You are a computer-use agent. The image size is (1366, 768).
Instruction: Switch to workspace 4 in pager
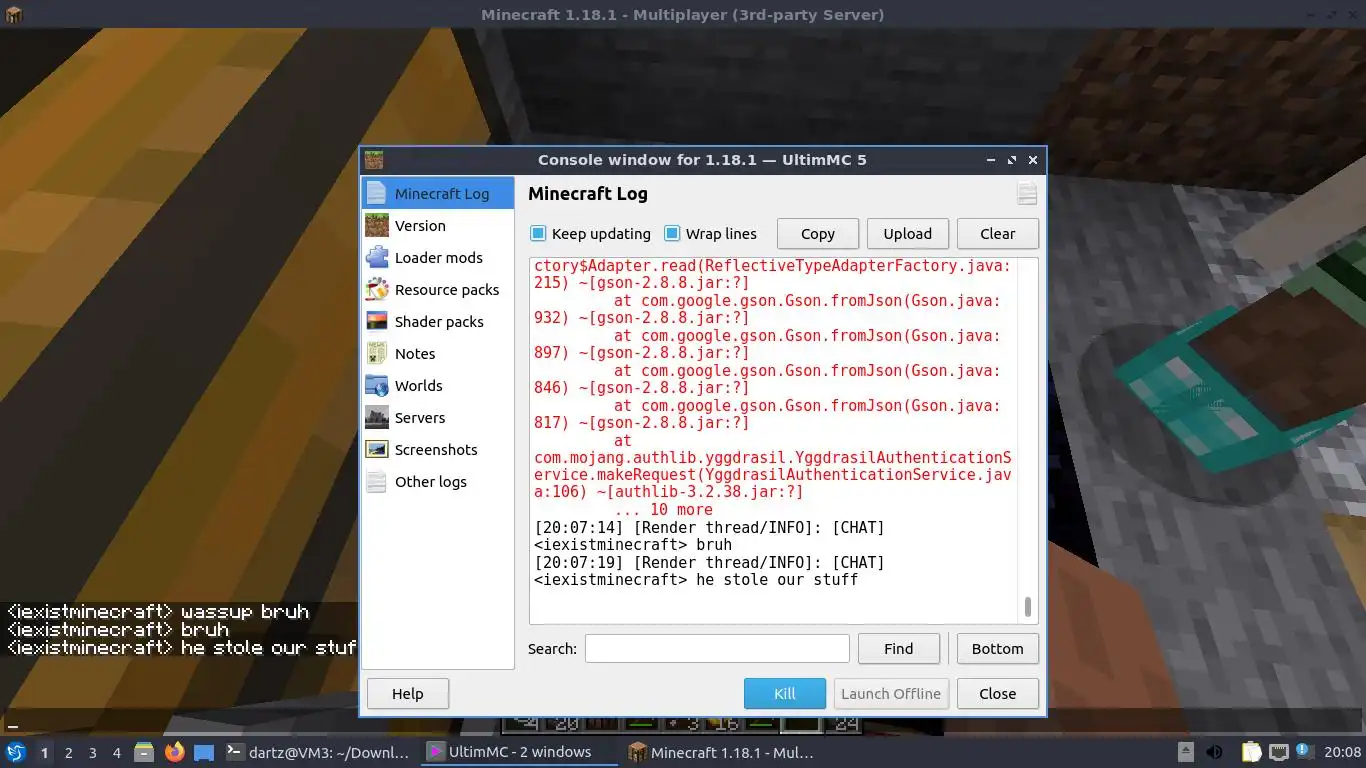click(116, 752)
